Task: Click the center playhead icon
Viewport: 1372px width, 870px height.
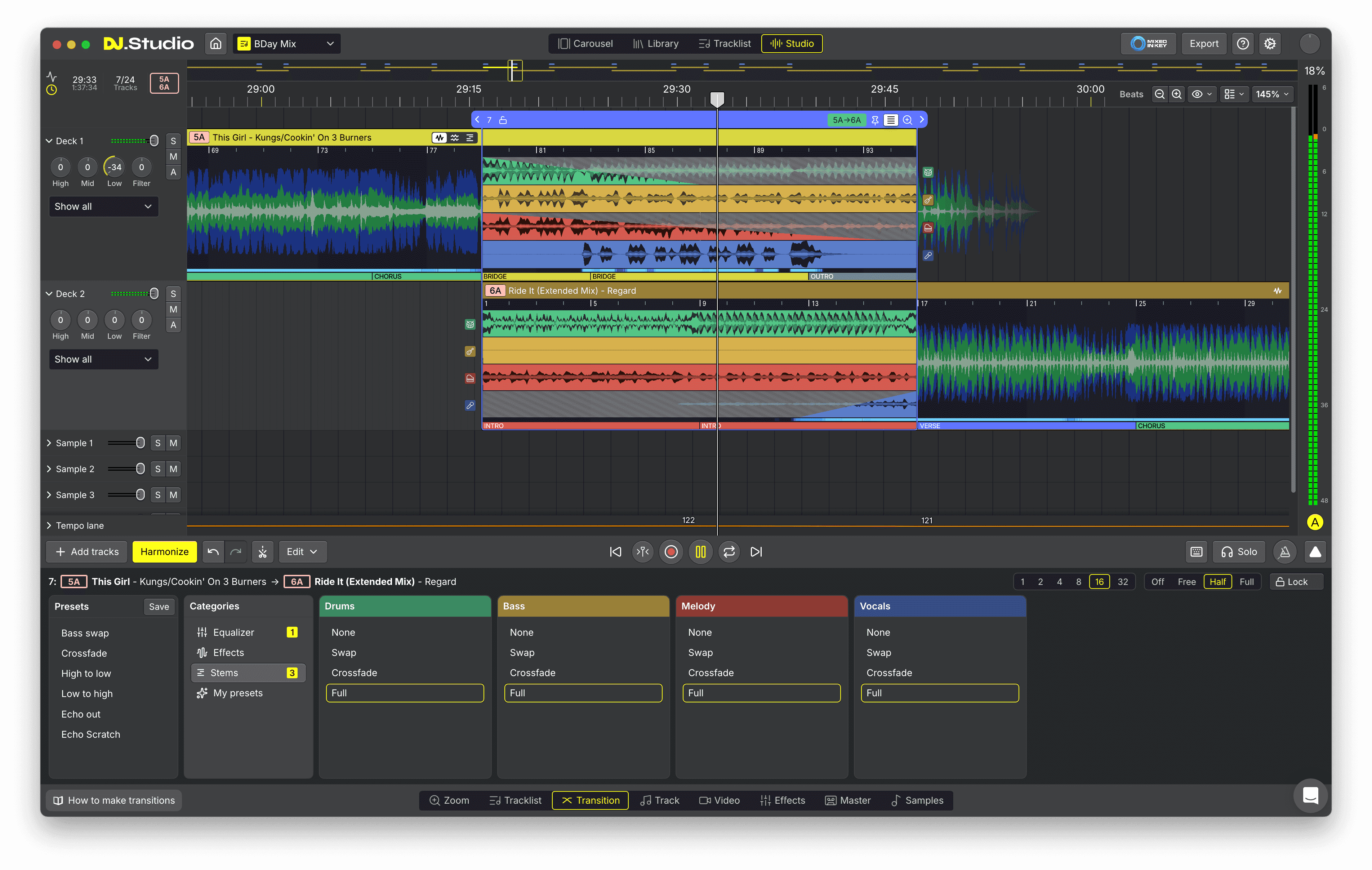Action: 643,551
